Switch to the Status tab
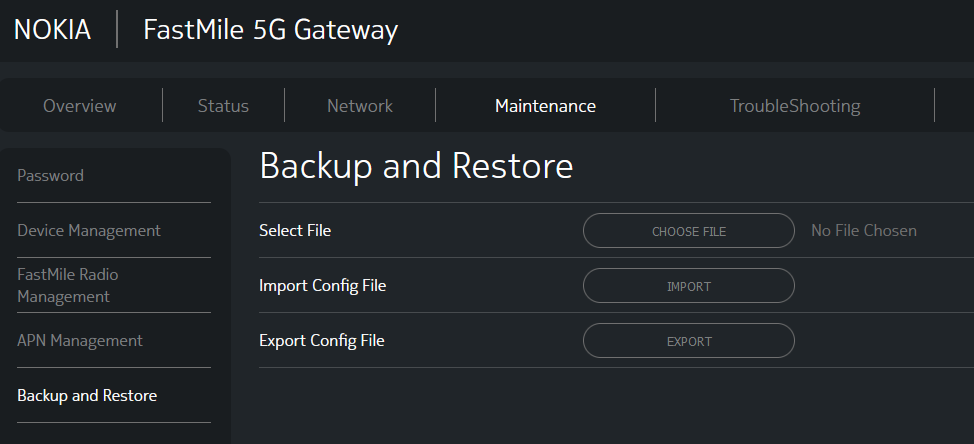The image size is (974, 444). [223, 106]
